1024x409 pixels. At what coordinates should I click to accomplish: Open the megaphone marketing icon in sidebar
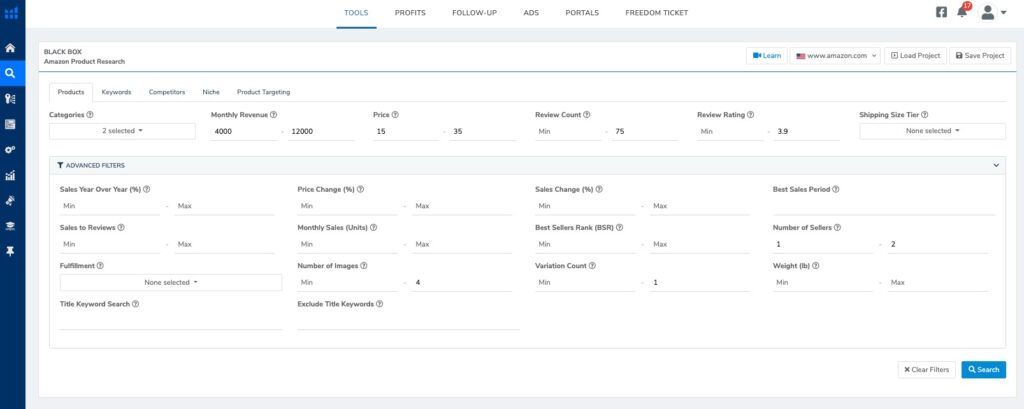pos(10,201)
